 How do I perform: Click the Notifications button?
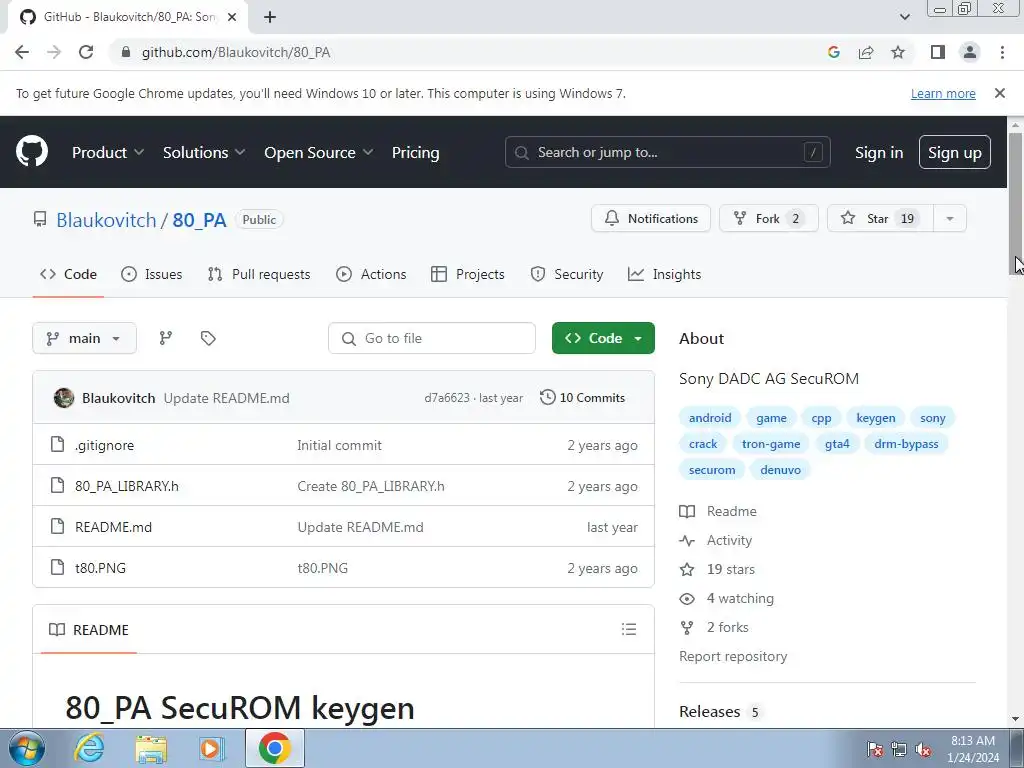[651, 218]
